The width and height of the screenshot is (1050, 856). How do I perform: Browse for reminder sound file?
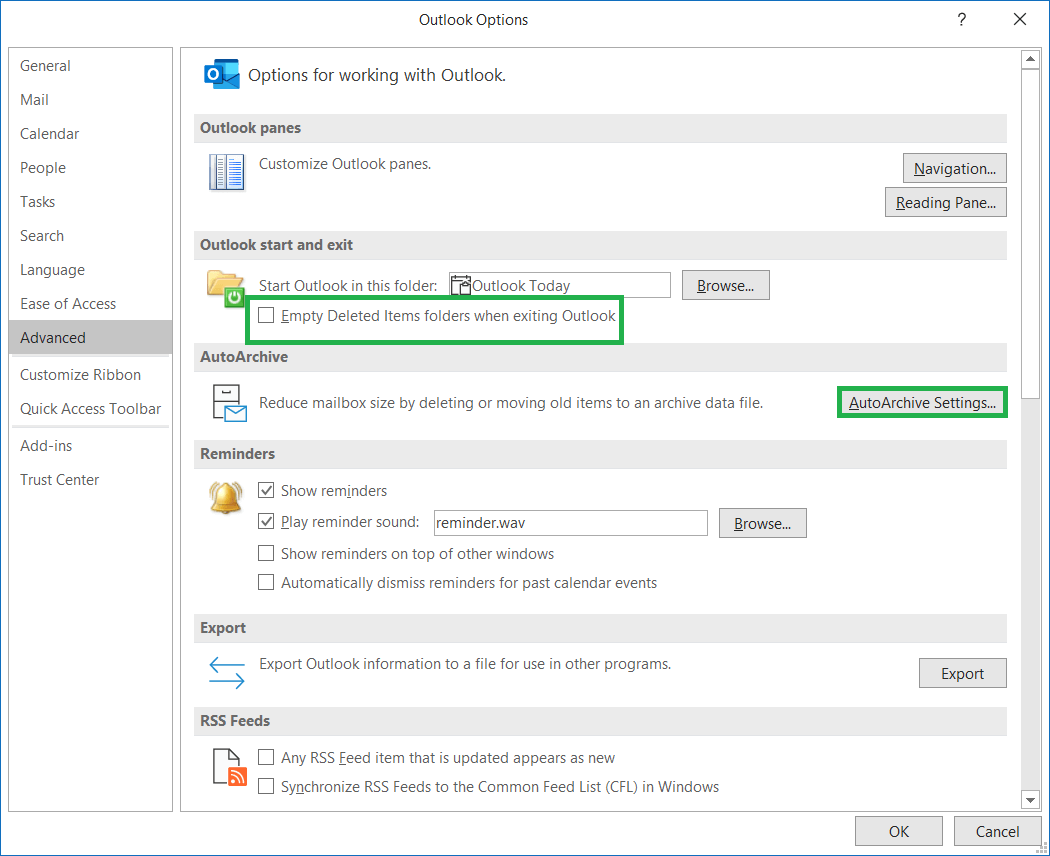762,523
